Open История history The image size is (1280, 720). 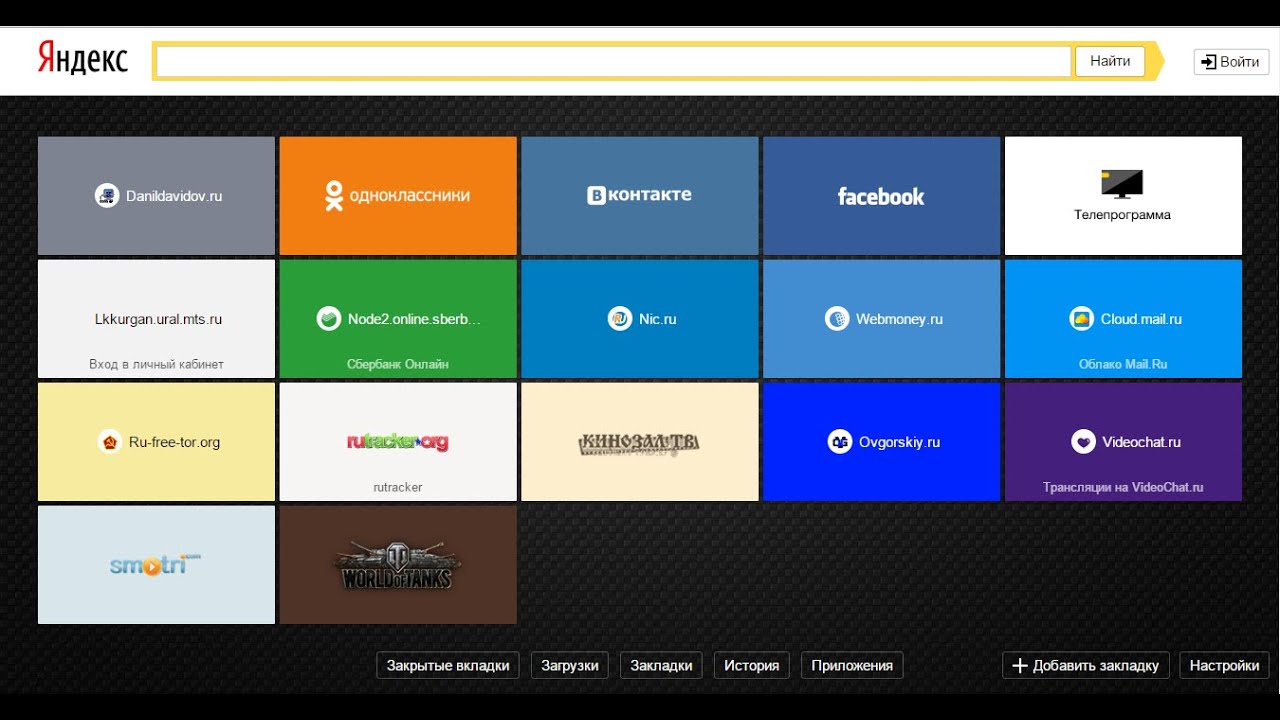click(x=752, y=666)
